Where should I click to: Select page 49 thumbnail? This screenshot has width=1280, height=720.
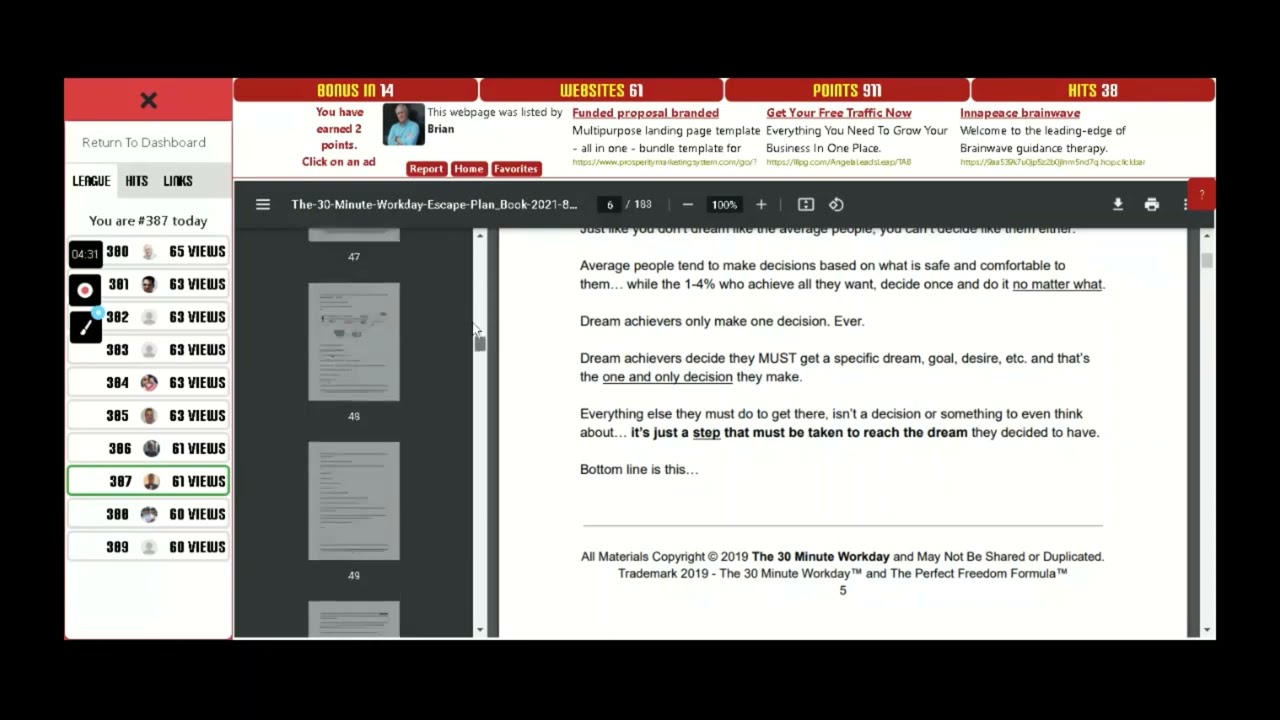pyautogui.click(x=354, y=501)
